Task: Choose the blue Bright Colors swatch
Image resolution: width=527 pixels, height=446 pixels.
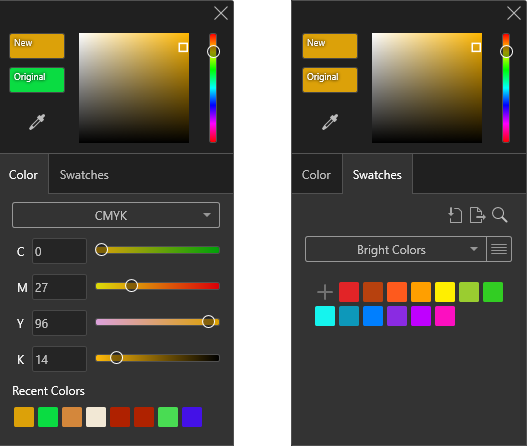Action: click(x=373, y=316)
